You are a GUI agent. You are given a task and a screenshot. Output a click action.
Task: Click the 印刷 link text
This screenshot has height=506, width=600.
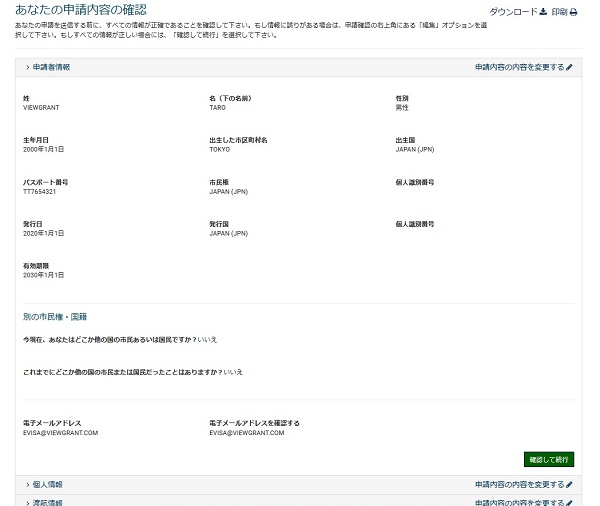559,12
